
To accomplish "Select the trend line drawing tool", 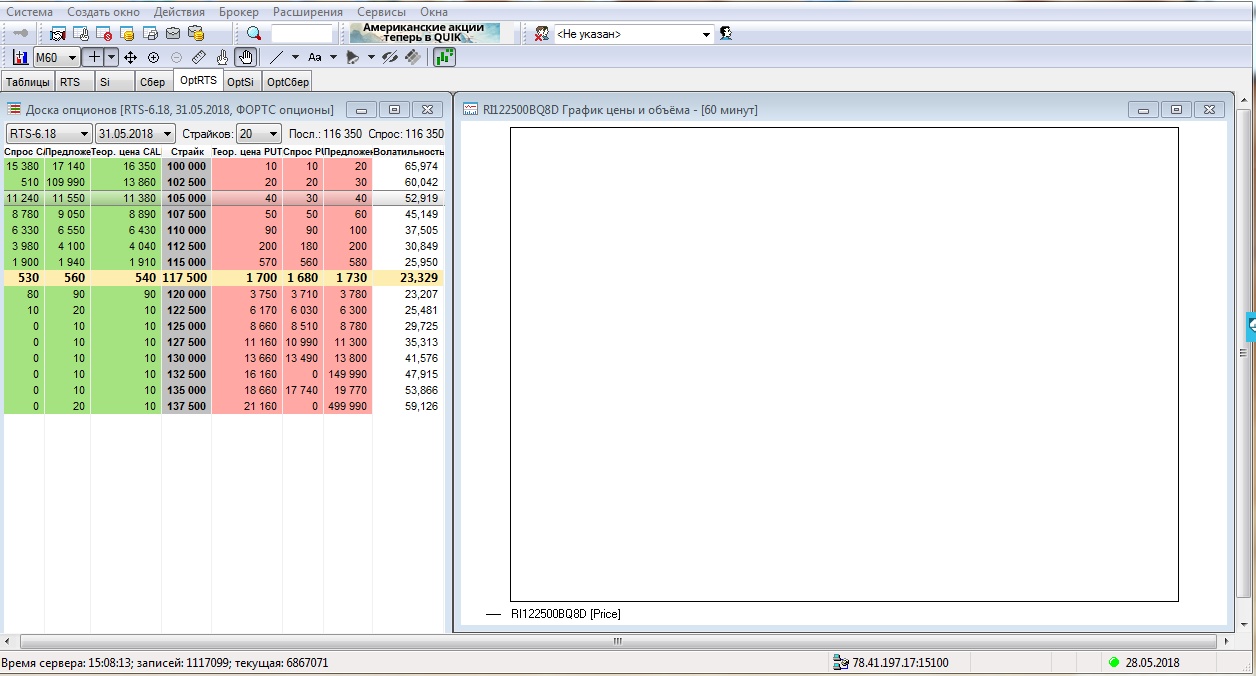I will click(x=277, y=58).
